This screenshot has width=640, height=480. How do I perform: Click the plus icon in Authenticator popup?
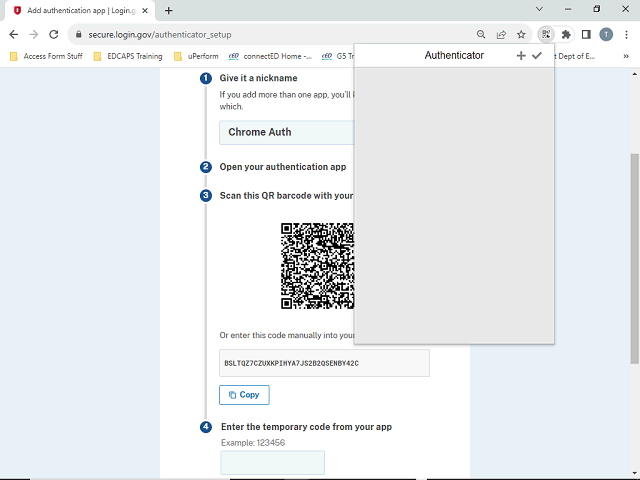point(520,56)
